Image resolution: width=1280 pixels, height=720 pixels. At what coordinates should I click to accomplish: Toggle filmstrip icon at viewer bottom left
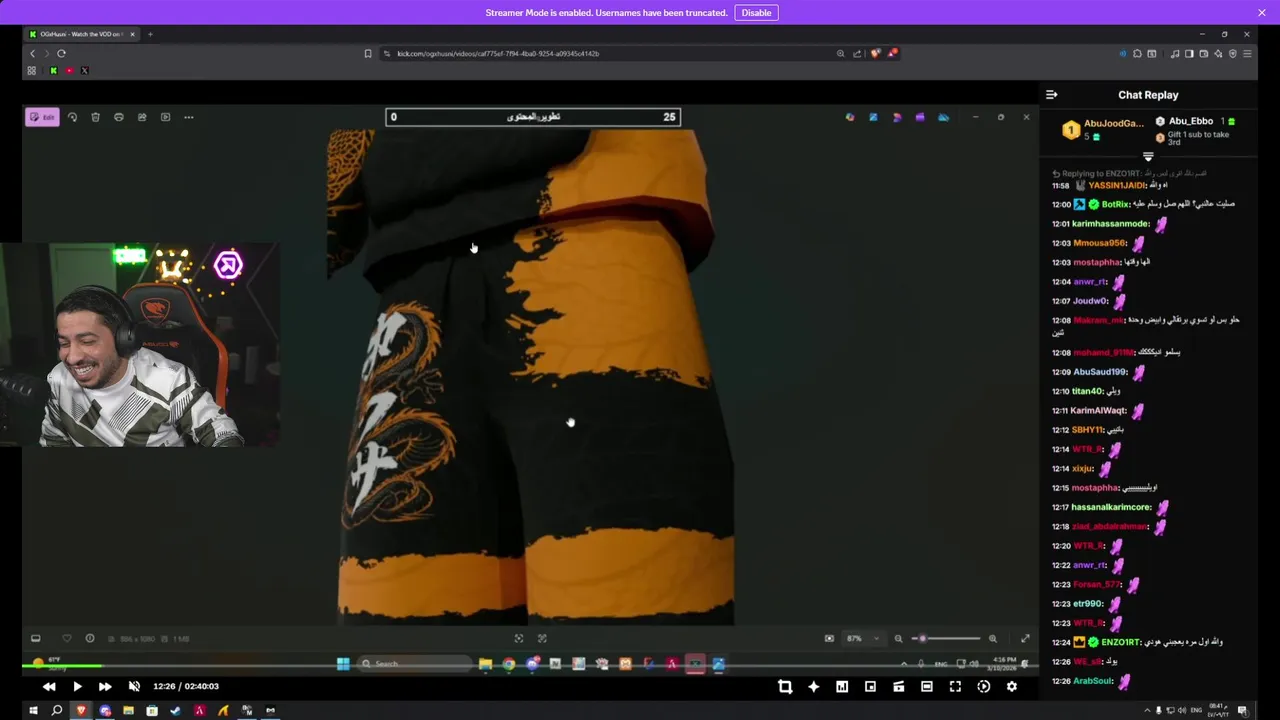tap(36, 638)
